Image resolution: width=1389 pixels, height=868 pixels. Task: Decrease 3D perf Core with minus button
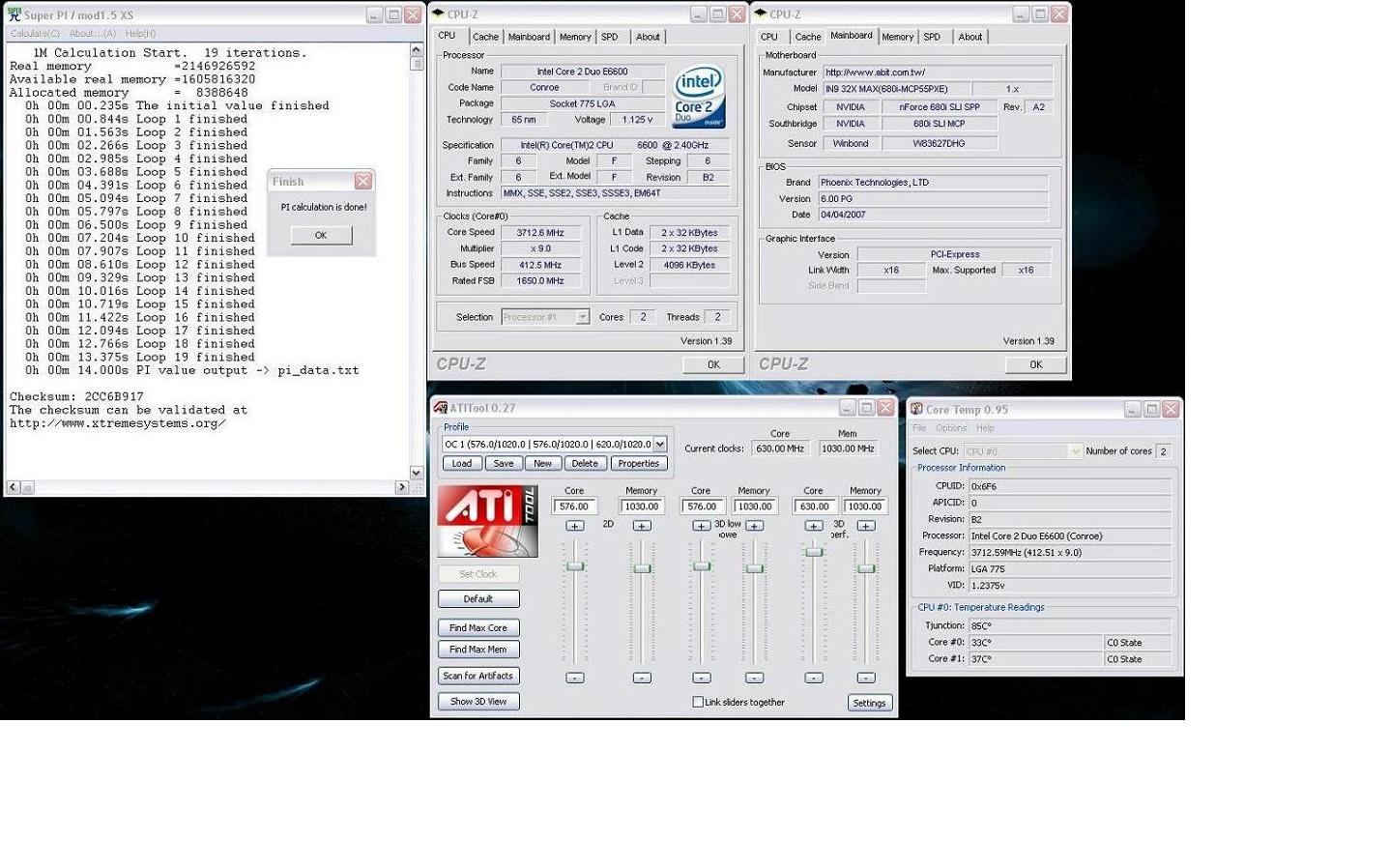814,678
